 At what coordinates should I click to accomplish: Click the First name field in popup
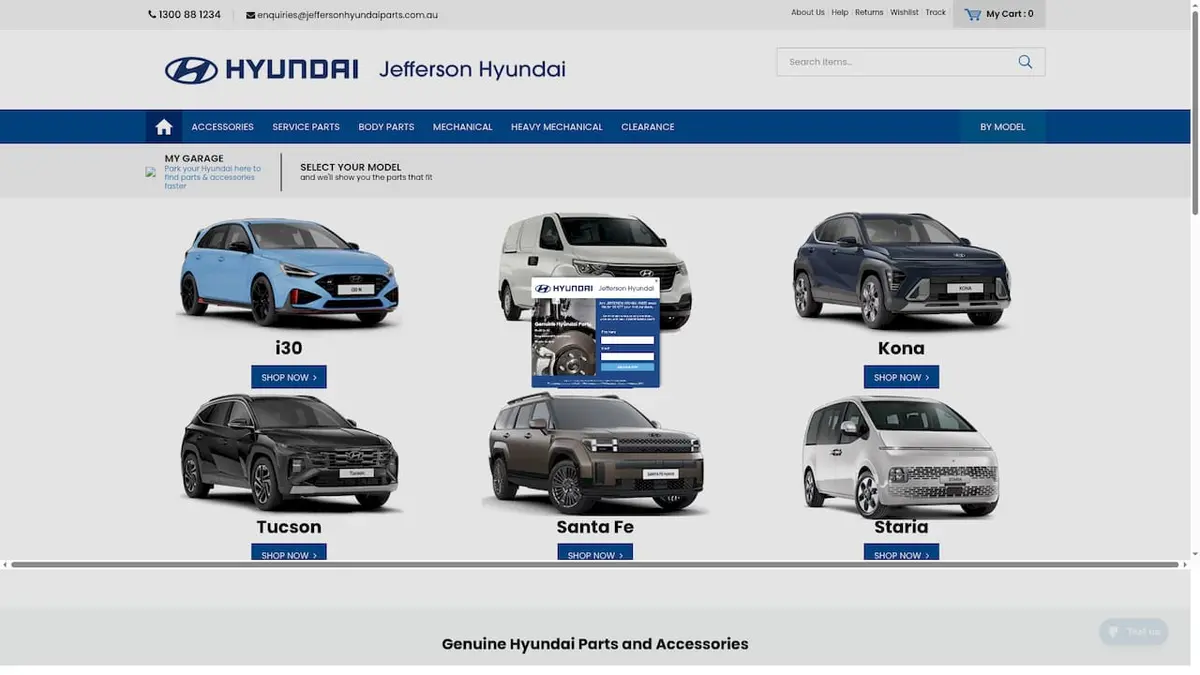click(x=627, y=340)
